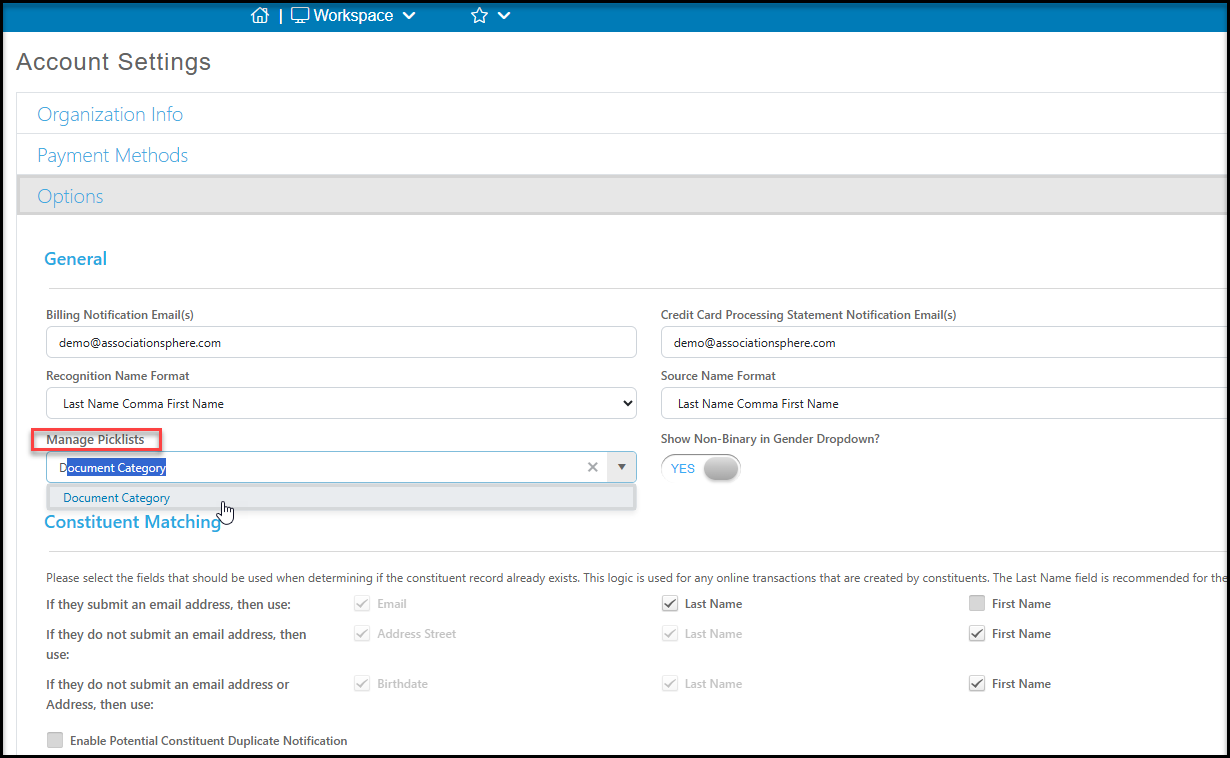Clear the Manage Picklists selection with X

pos(593,467)
